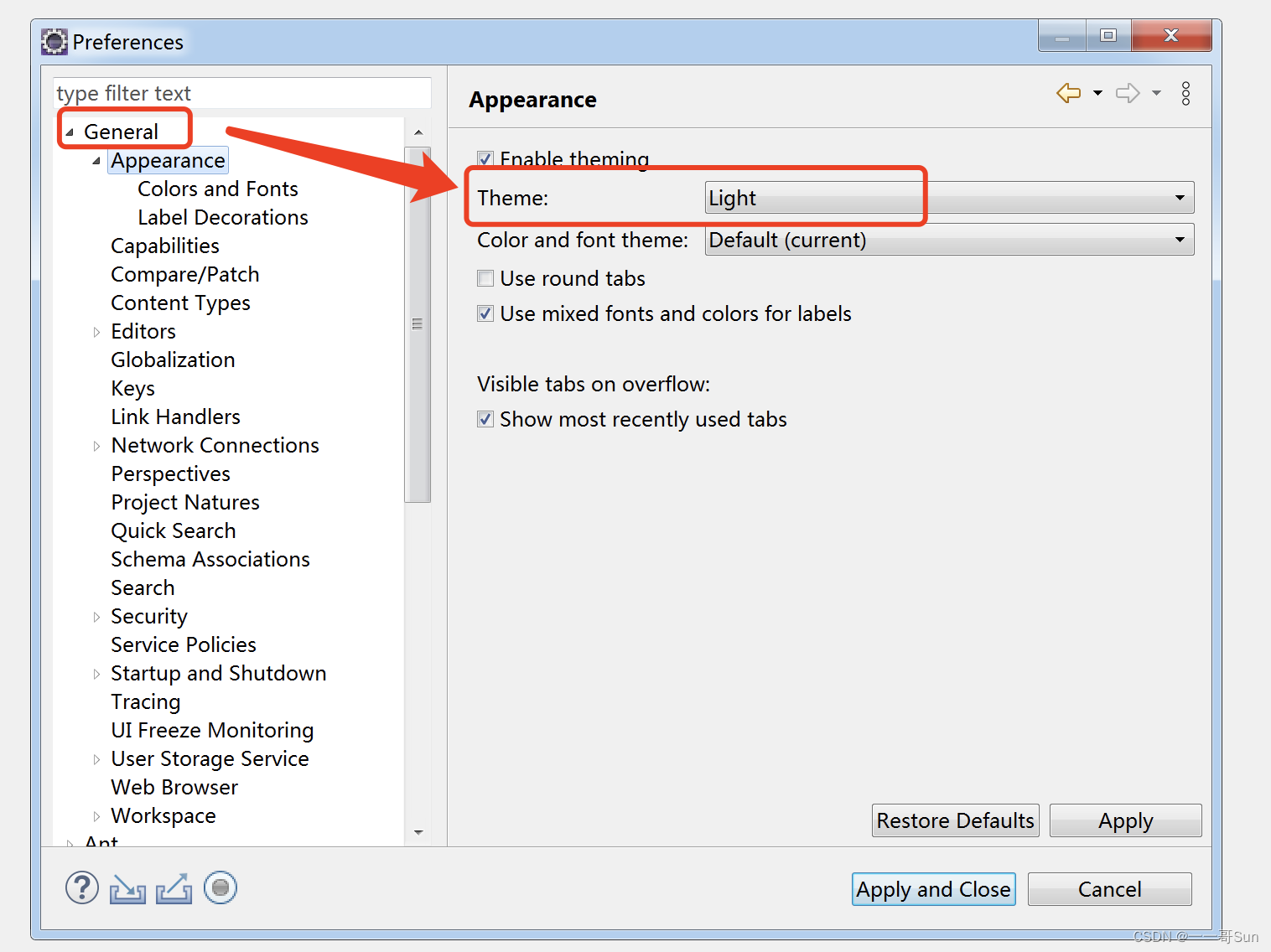Click the type filter text field
The width and height of the screenshot is (1271, 952).
point(241,93)
